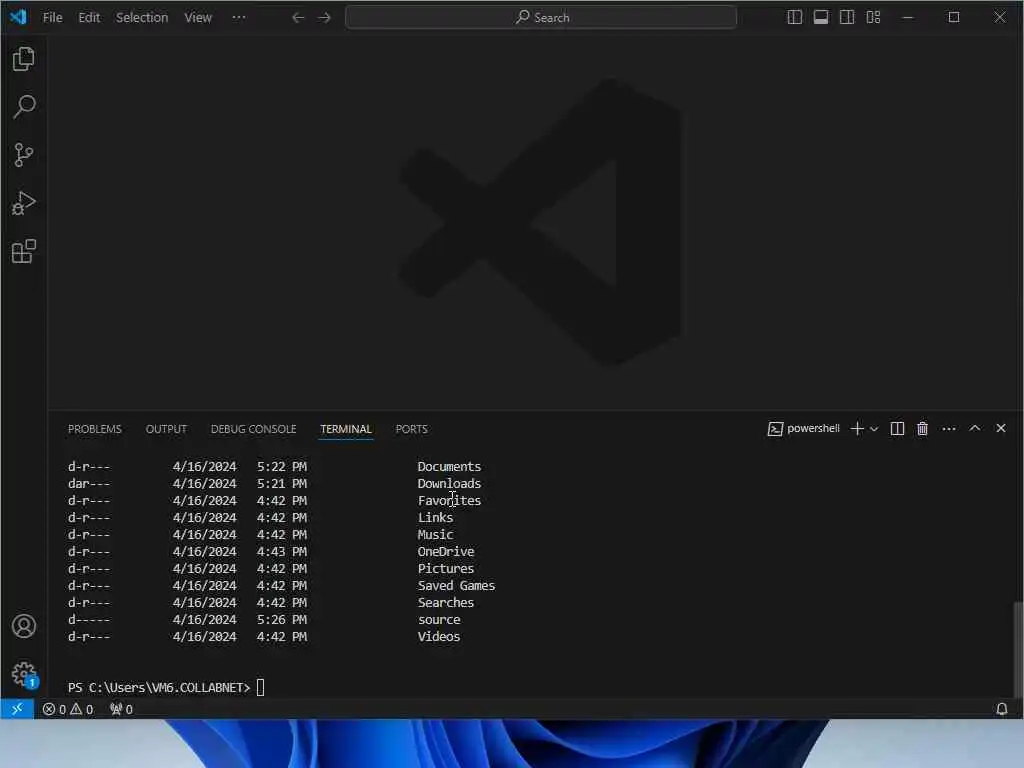1024x768 pixels.
Task: Click the Links directory entry
Action: tap(435, 517)
